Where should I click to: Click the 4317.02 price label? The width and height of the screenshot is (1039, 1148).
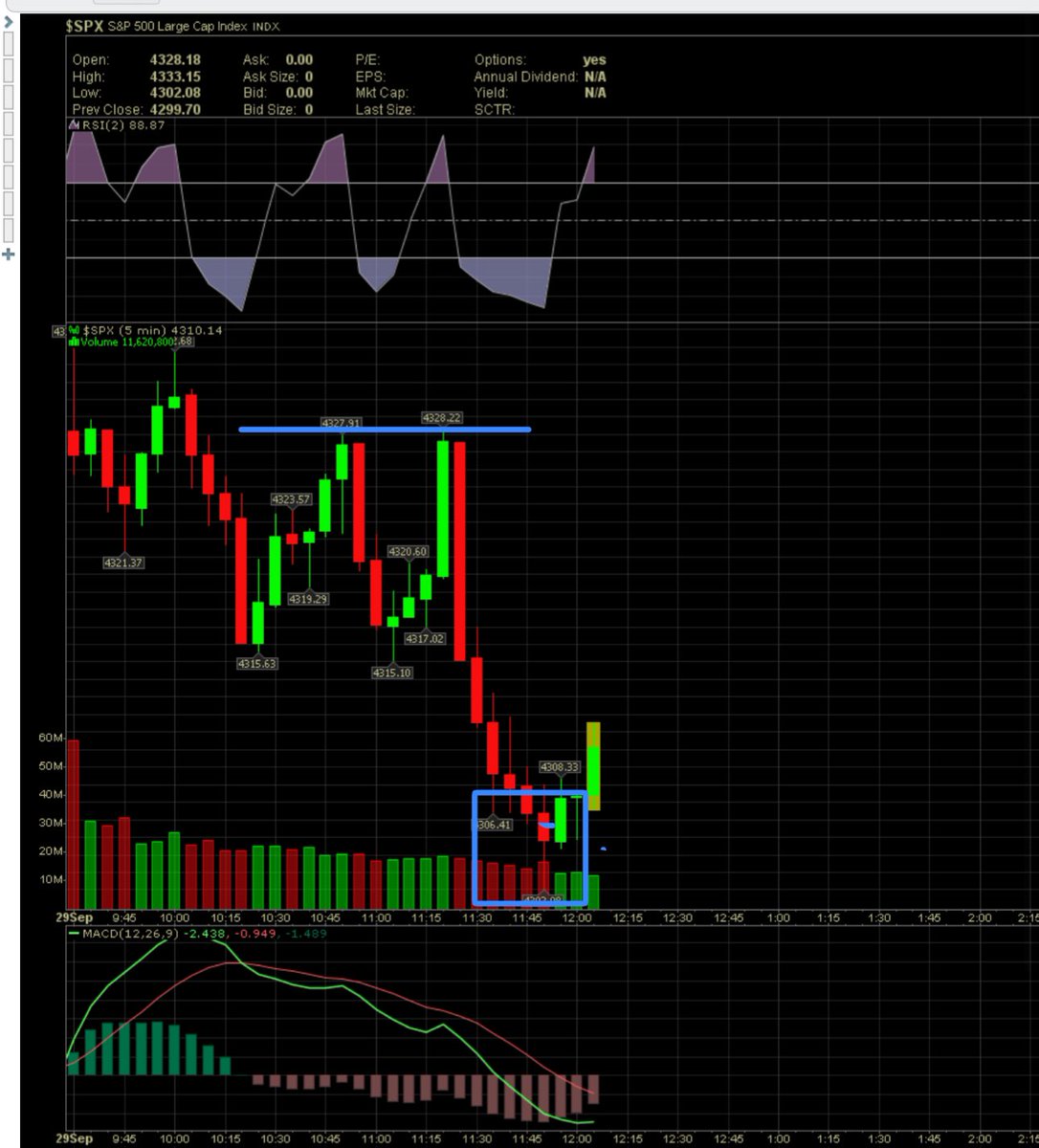tap(425, 638)
